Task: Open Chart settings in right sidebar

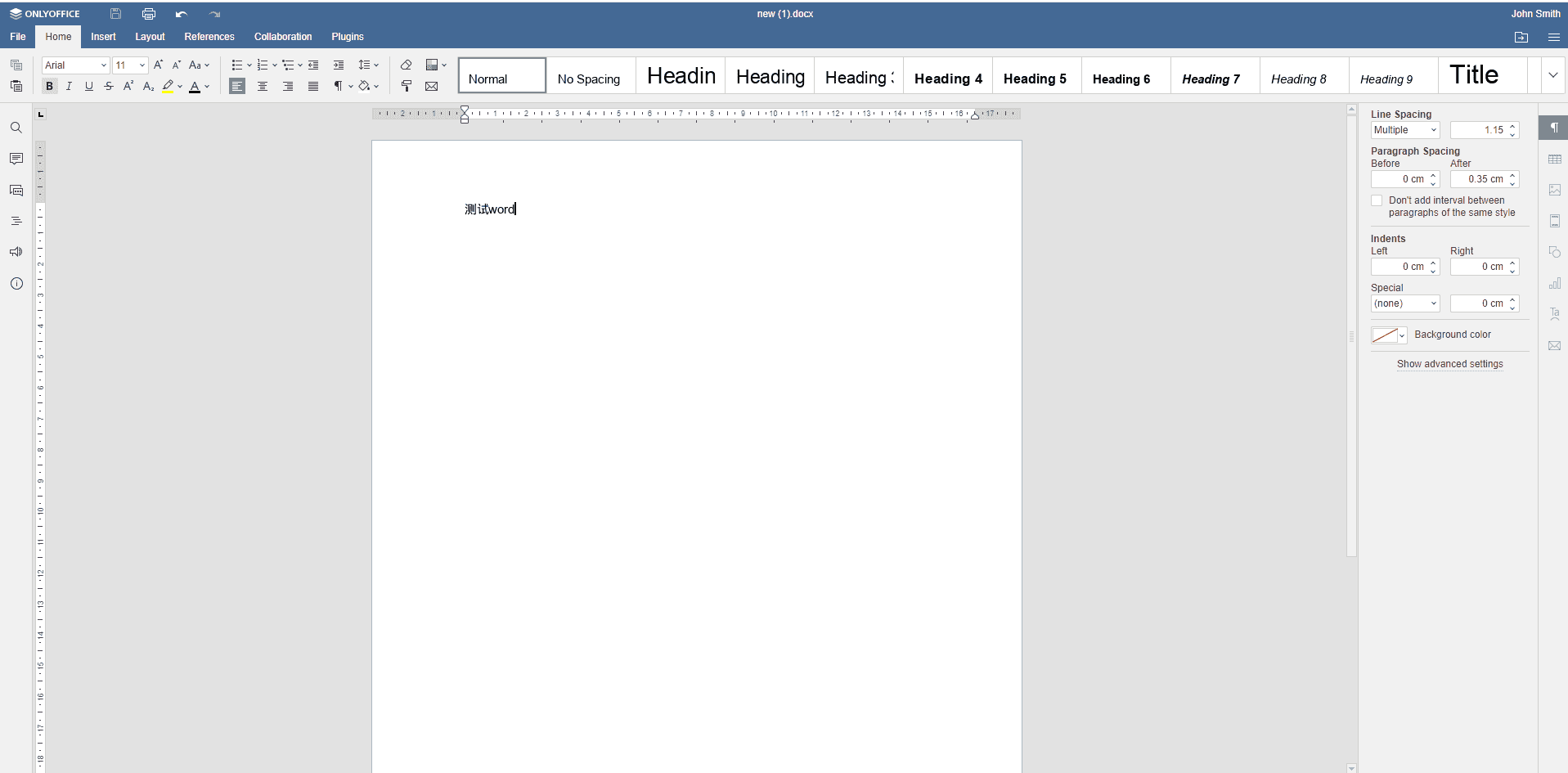Action: (1555, 283)
